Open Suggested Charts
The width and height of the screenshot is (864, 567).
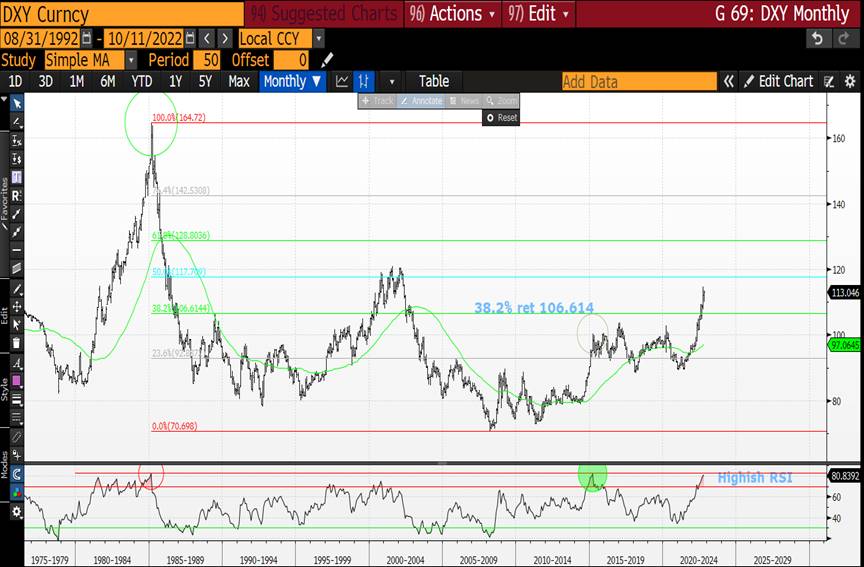coord(324,14)
